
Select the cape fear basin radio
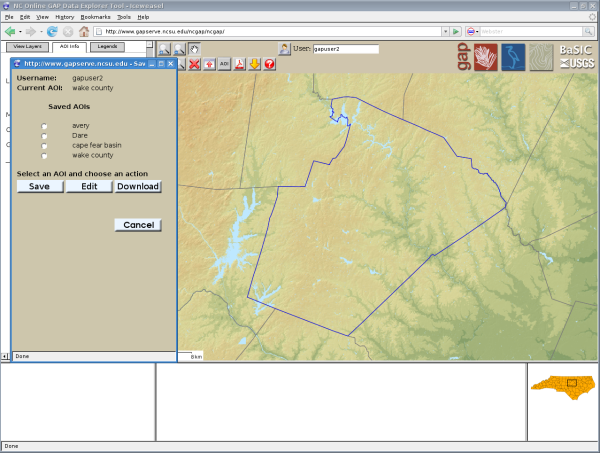coord(44,146)
